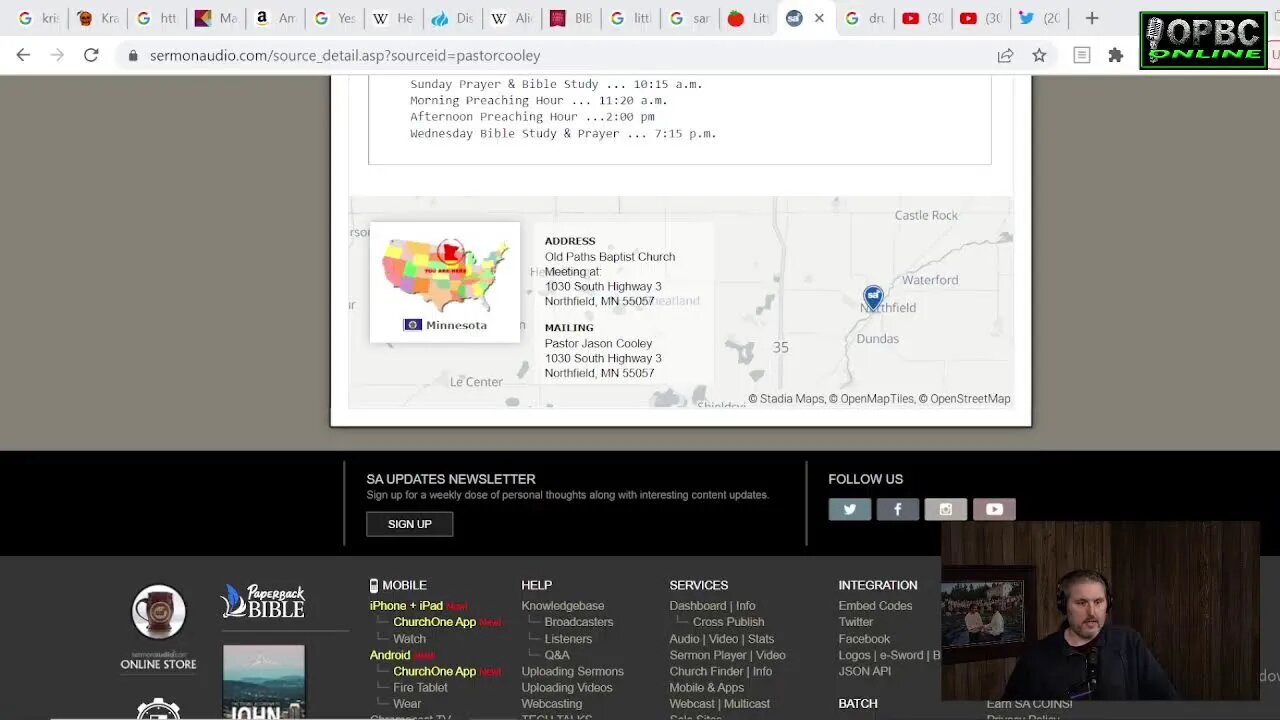Open the reading list icon
The width and height of the screenshot is (1280, 720).
1081,55
